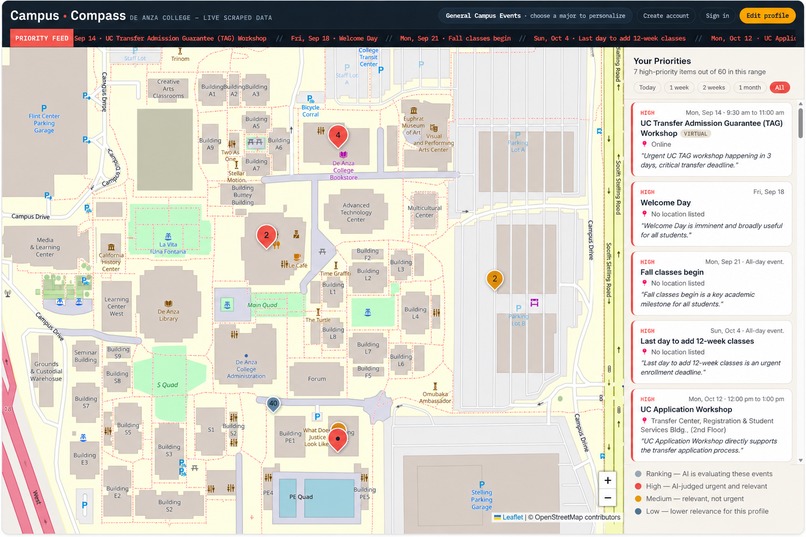Click the red cluster marker over Campus Center

click(x=266, y=236)
